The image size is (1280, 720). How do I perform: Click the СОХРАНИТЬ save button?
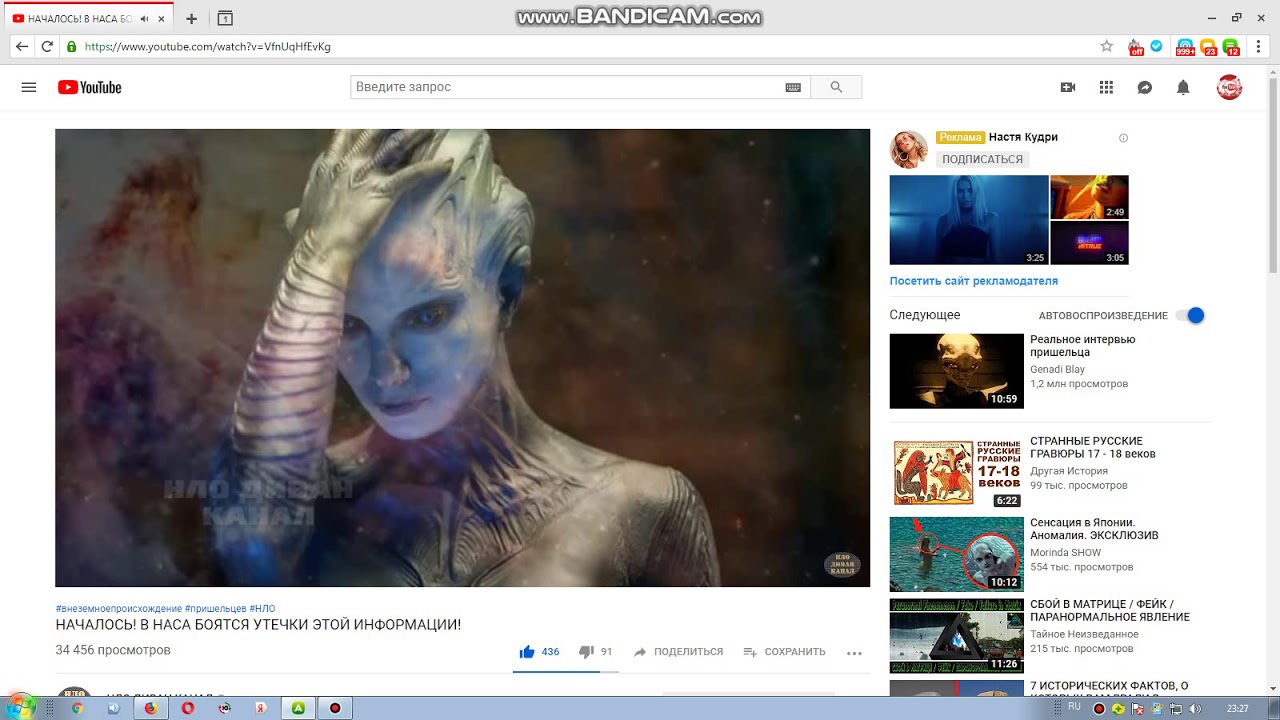coord(785,652)
